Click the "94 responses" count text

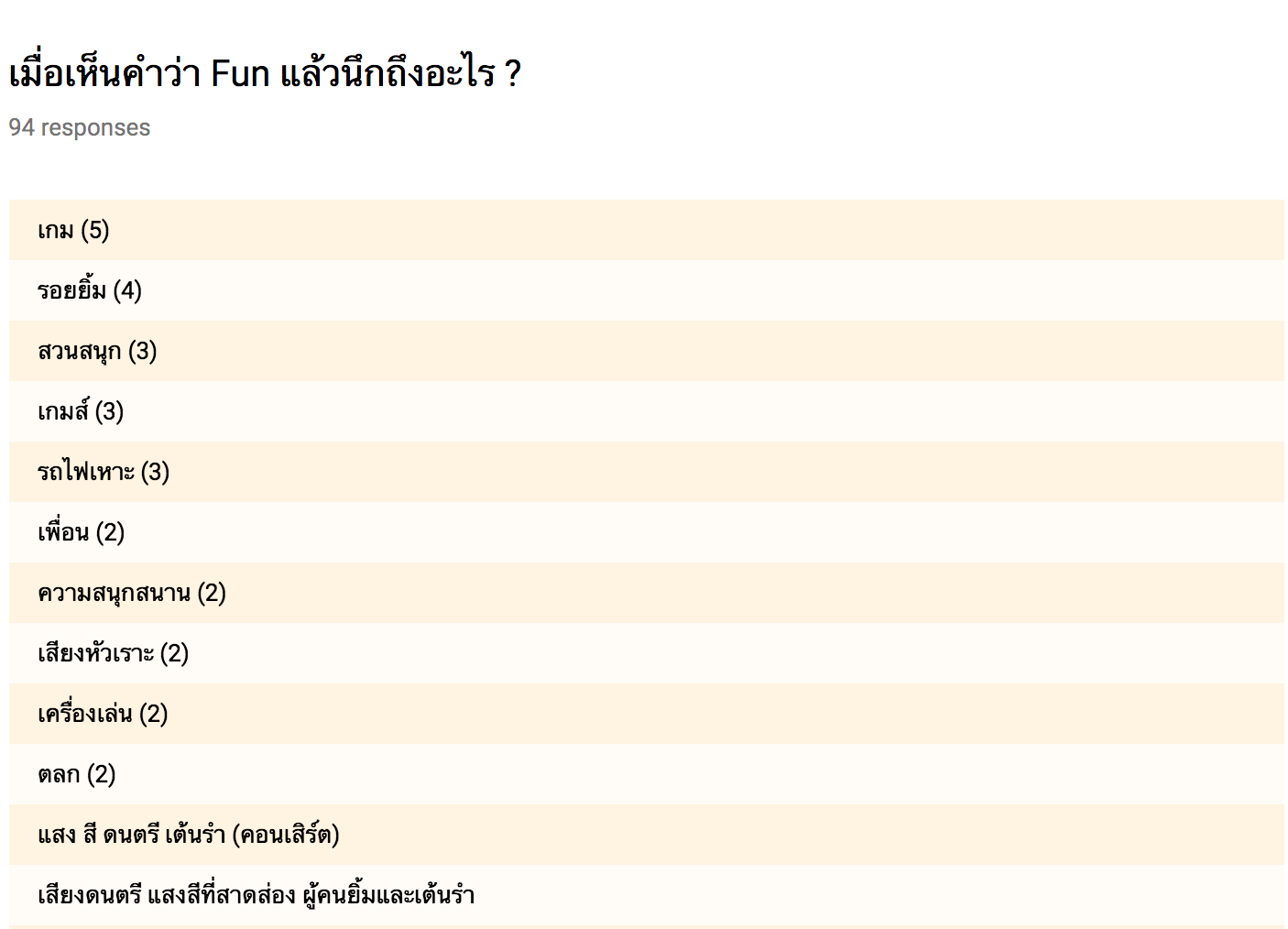pyautogui.click(x=80, y=127)
